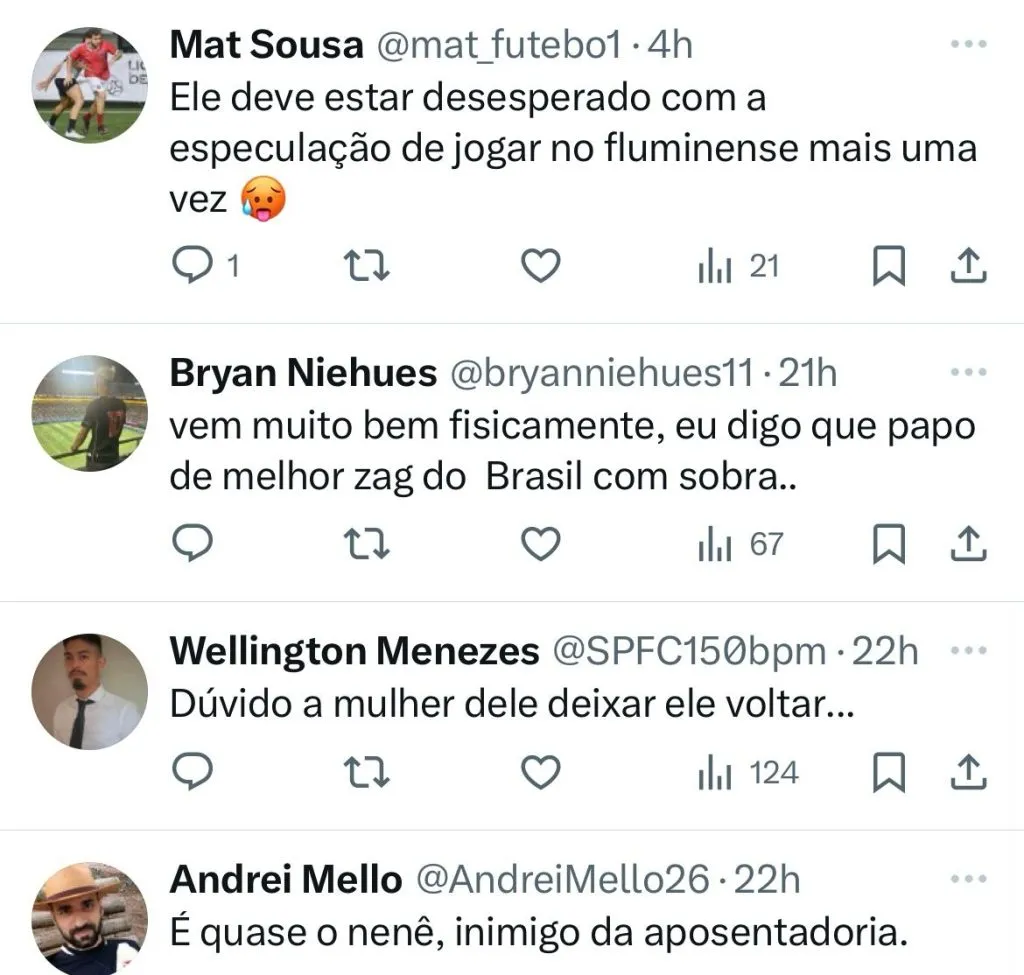The width and height of the screenshot is (1024, 975).
Task: Bookmark Mat Sousa's tweet
Action: click(888, 266)
